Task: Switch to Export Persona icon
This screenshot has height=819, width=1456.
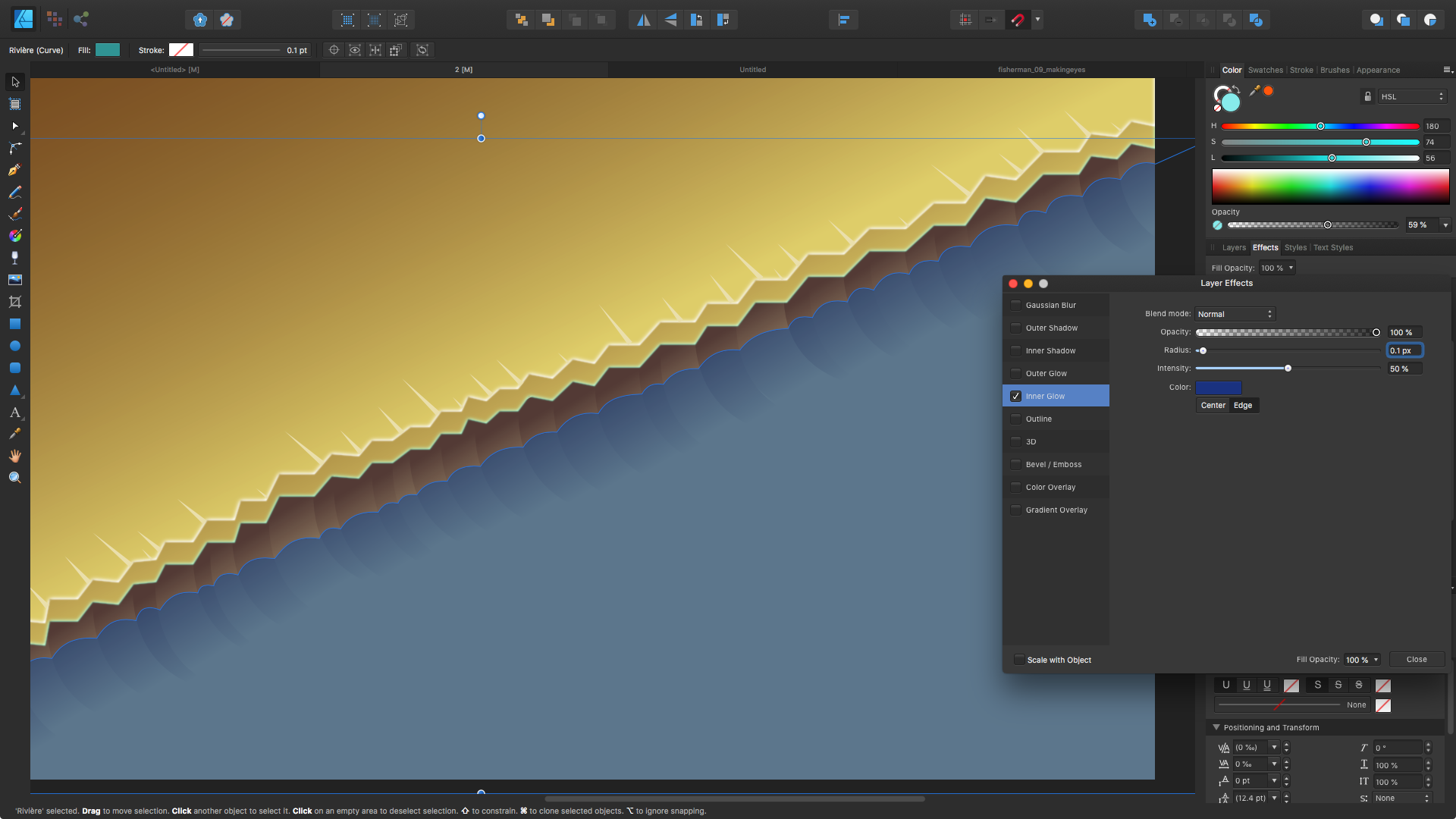Action: (x=81, y=19)
